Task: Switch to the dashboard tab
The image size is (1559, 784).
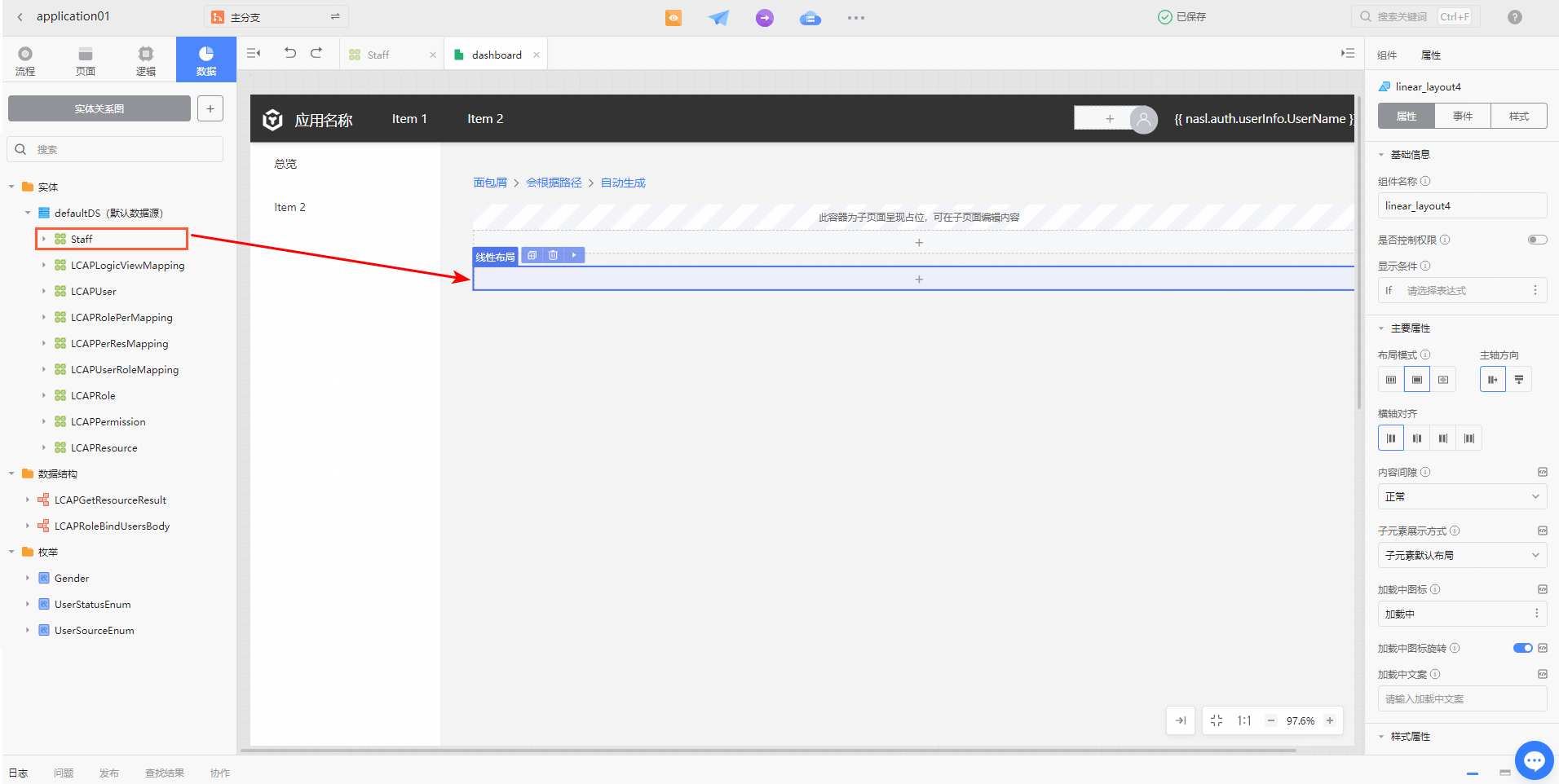Action: pyautogui.click(x=497, y=55)
